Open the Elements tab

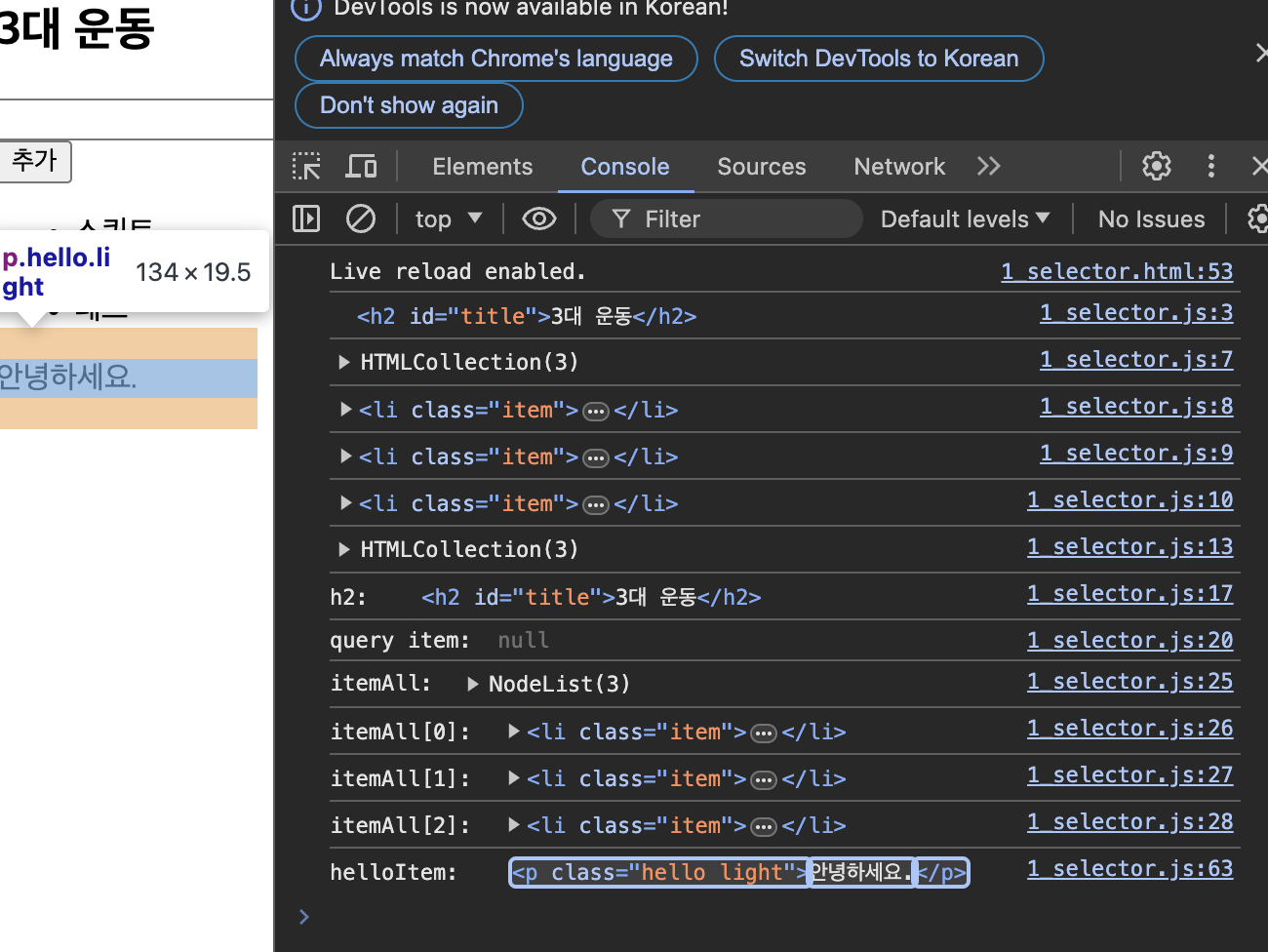[483, 167]
